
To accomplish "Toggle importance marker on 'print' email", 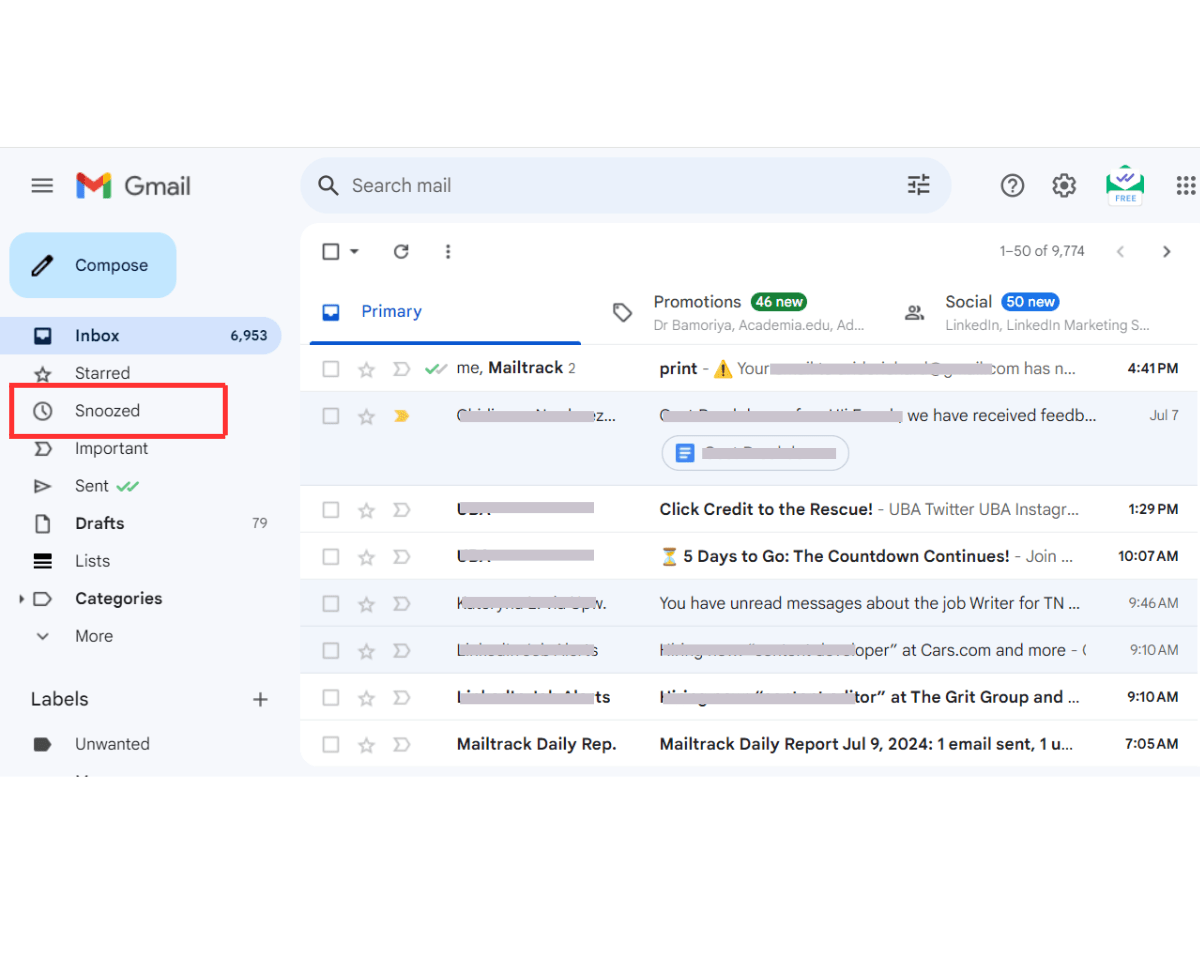I will 401,369.
